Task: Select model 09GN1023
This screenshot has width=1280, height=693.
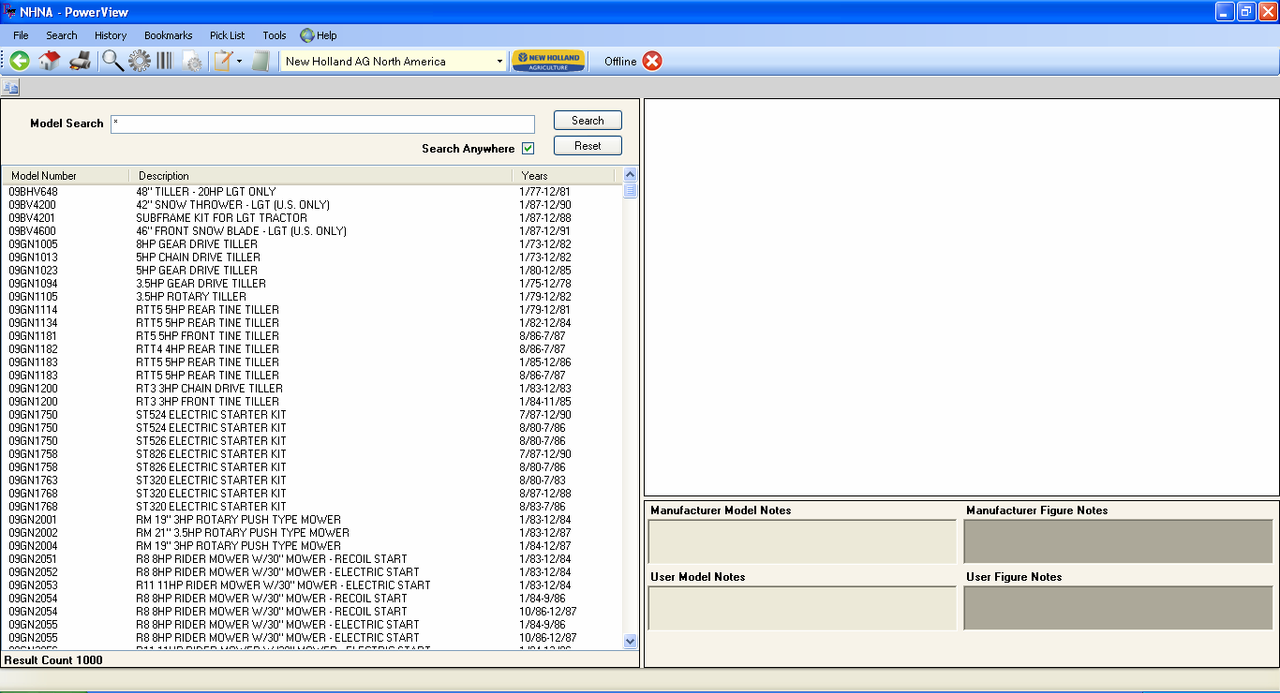Action: coord(312,270)
